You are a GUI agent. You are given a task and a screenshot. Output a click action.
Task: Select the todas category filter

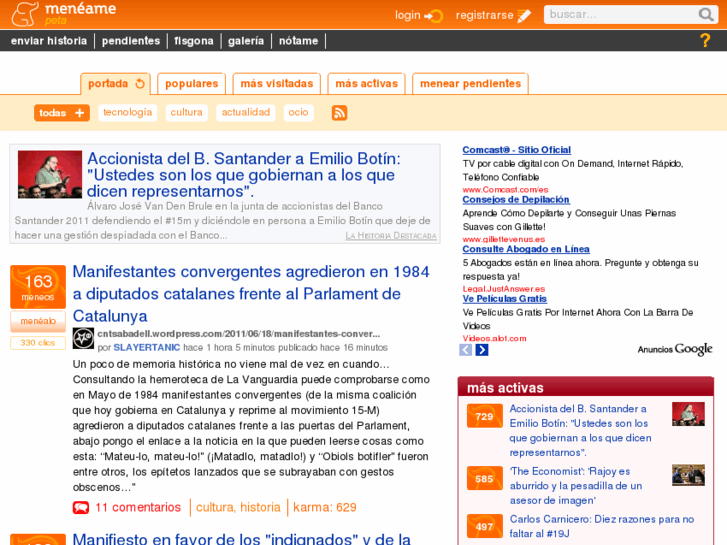tap(62, 113)
